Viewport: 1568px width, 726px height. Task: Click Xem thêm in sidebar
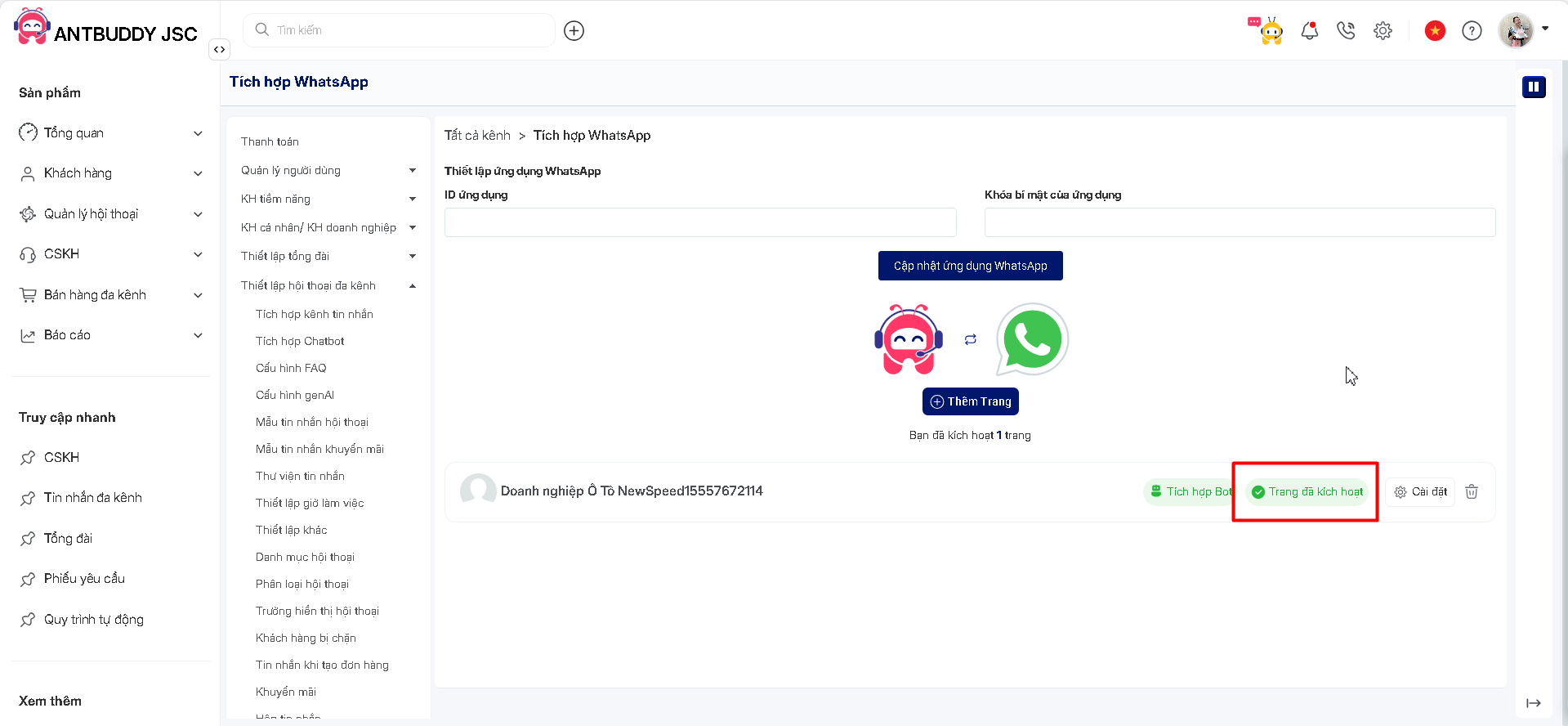[x=50, y=701]
